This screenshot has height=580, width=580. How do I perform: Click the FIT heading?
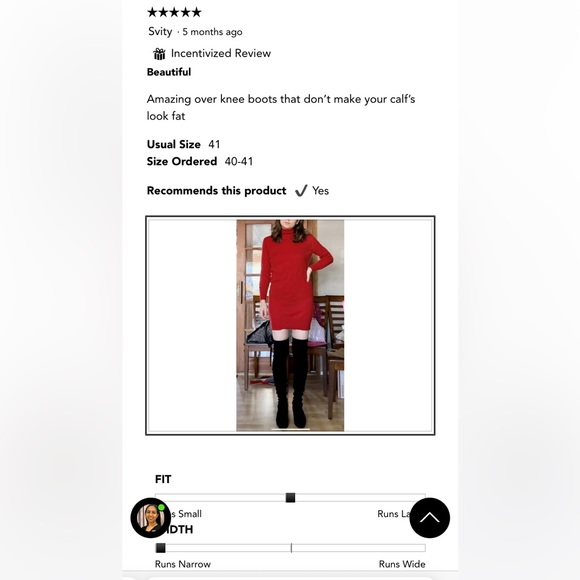pyautogui.click(x=163, y=479)
